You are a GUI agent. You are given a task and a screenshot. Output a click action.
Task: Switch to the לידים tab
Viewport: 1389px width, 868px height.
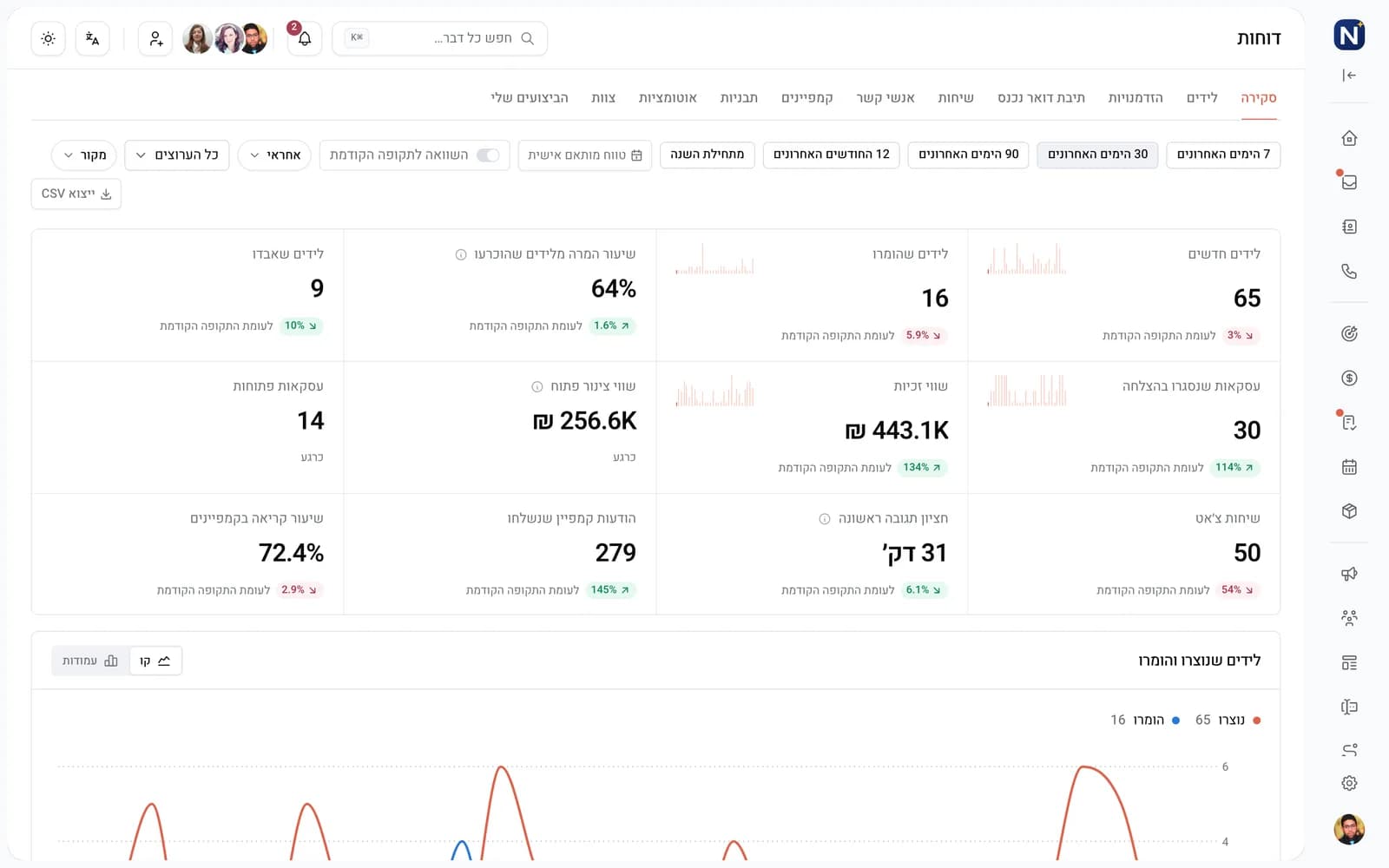1202,97
